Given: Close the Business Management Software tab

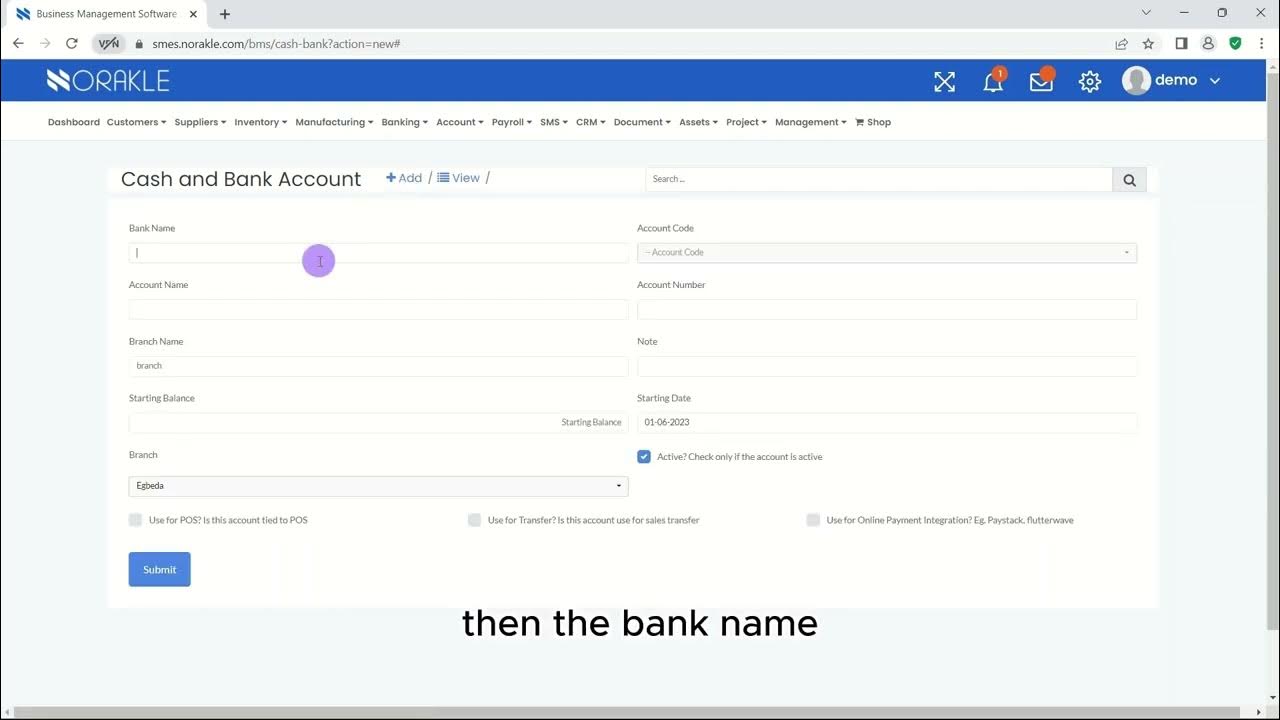Looking at the screenshot, I should [x=193, y=14].
